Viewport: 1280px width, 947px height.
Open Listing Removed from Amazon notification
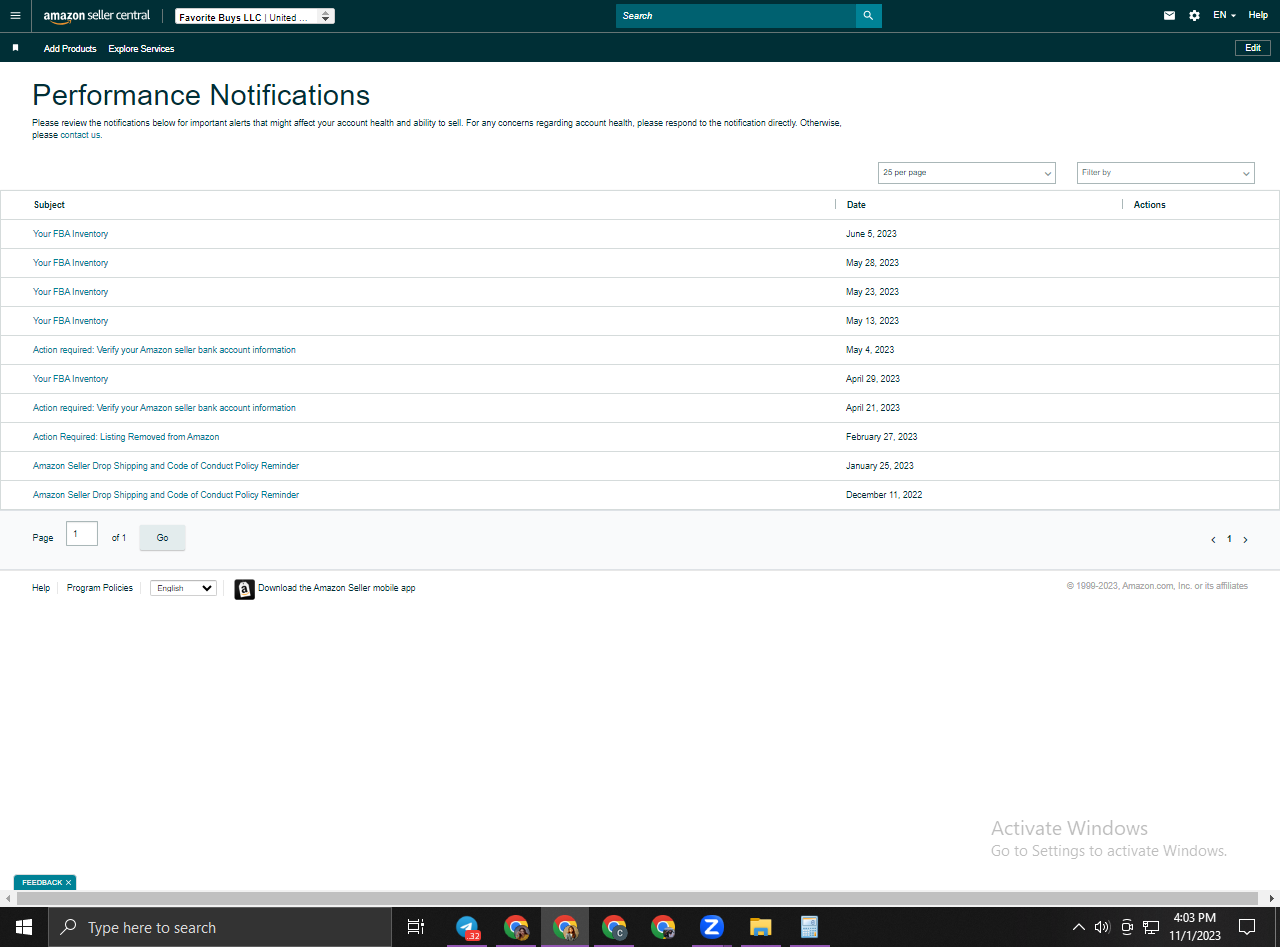click(126, 437)
